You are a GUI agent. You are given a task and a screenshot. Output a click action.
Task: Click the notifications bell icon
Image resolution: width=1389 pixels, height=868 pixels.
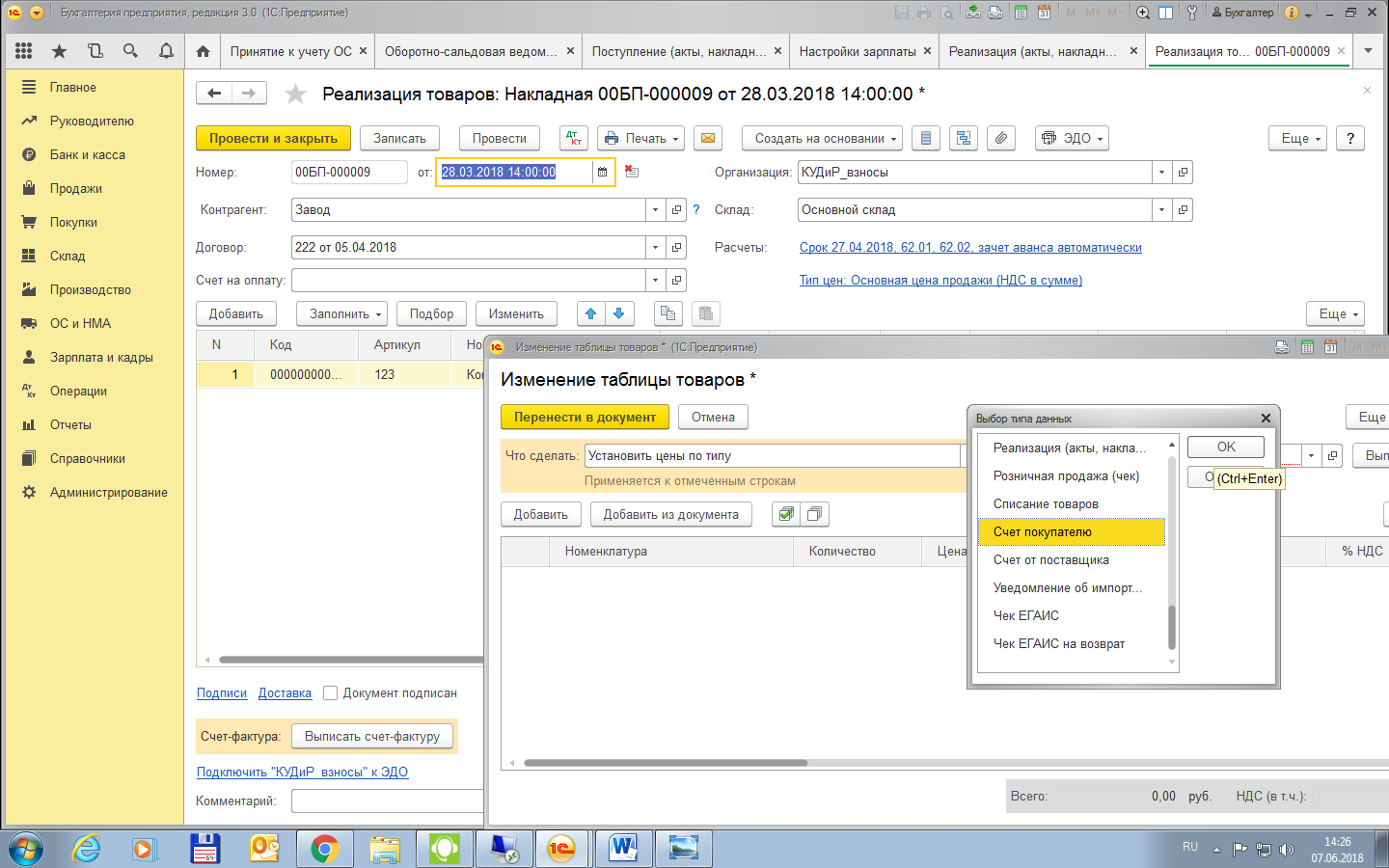(166, 51)
